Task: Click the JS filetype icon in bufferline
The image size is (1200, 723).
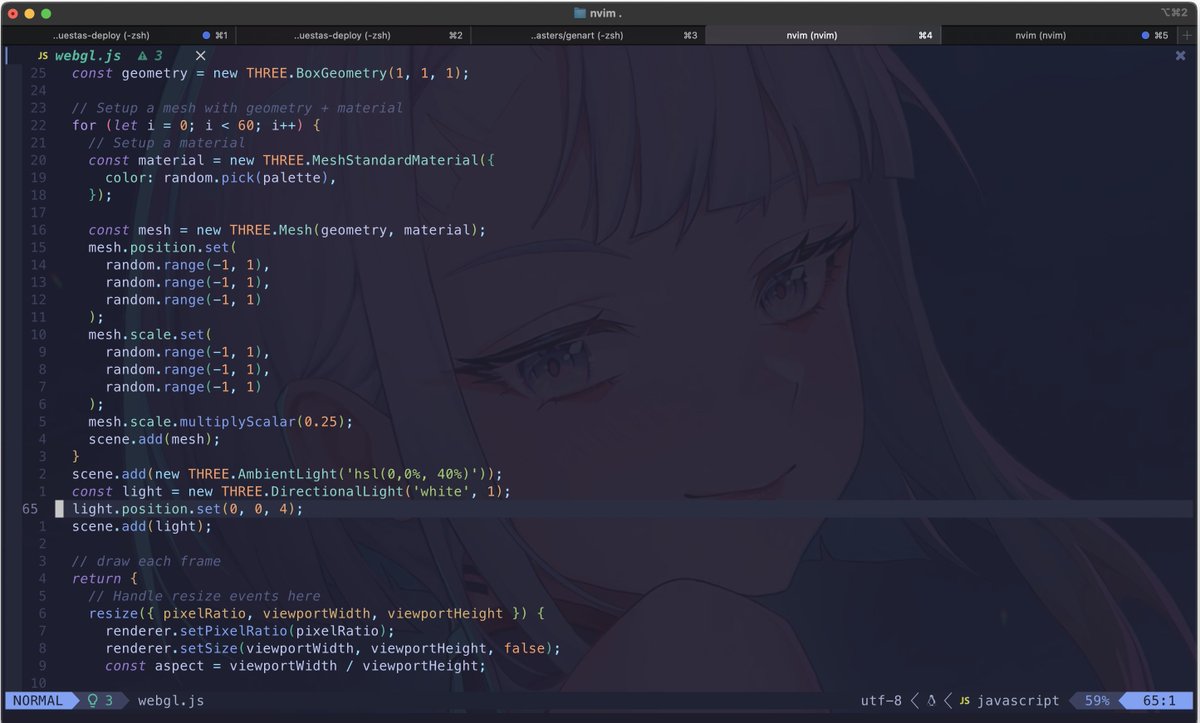Action: pos(42,56)
